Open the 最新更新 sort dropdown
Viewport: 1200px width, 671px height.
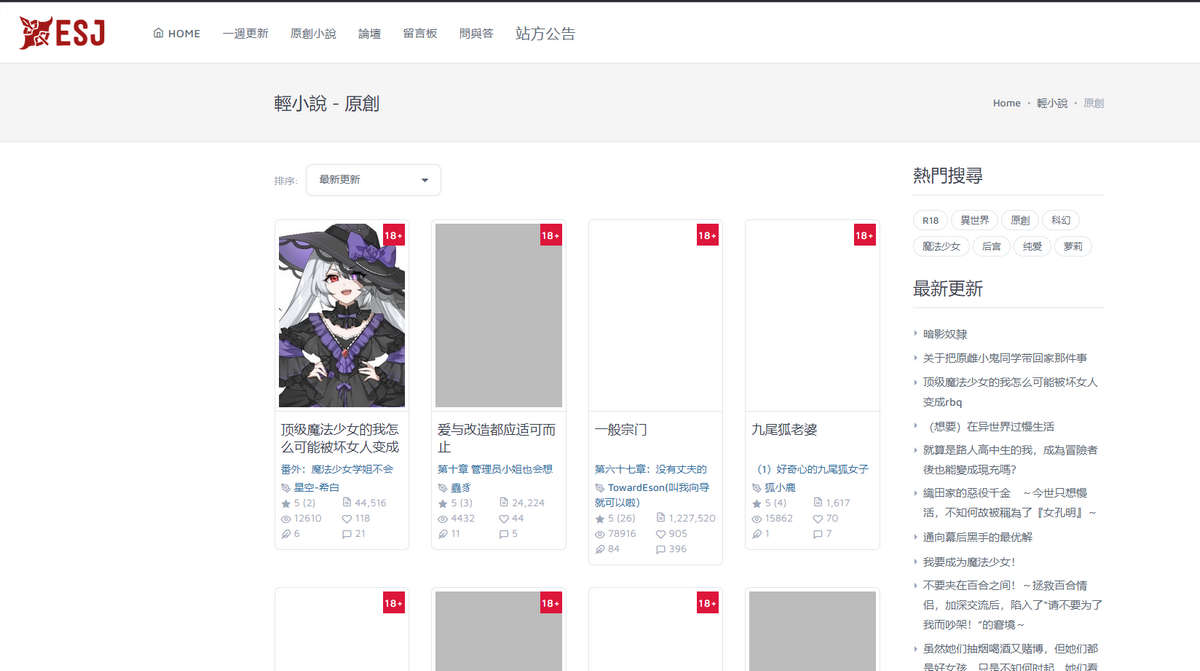coord(373,180)
